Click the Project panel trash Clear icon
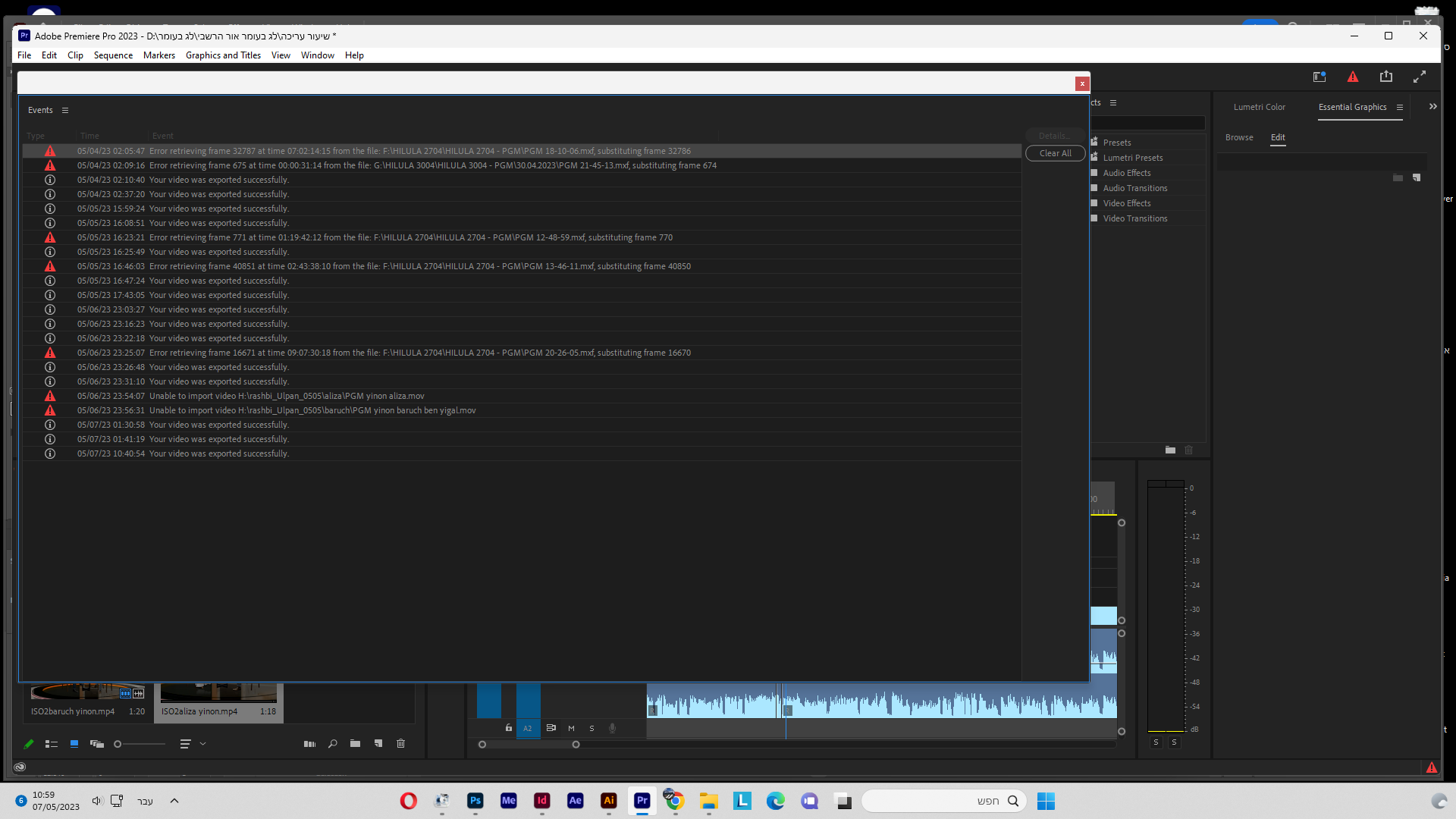This screenshot has width=1456, height=819. 400,744
